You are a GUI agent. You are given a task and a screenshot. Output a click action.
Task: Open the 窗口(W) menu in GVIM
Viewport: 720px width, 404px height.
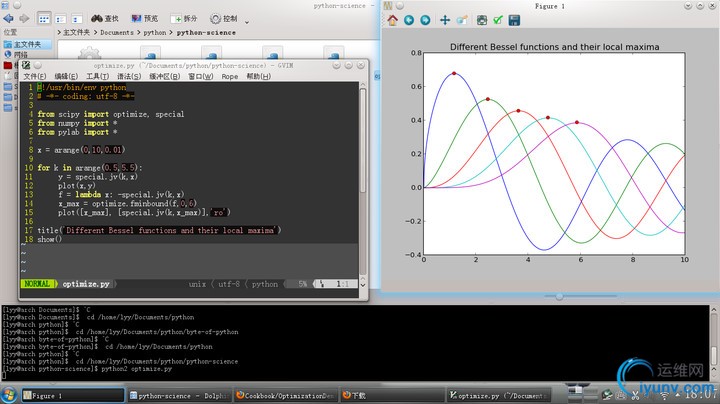[x=201, y=76]
